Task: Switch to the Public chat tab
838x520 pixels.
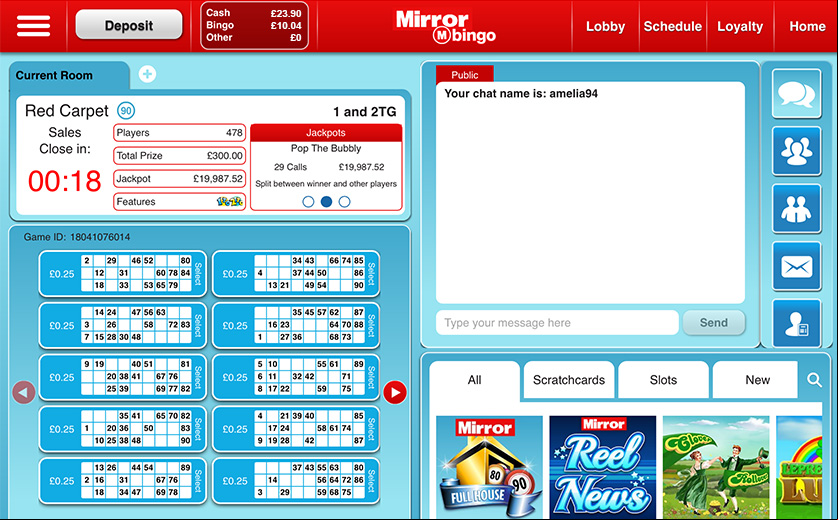Action: pyautogui.click(x=464, y=74)
